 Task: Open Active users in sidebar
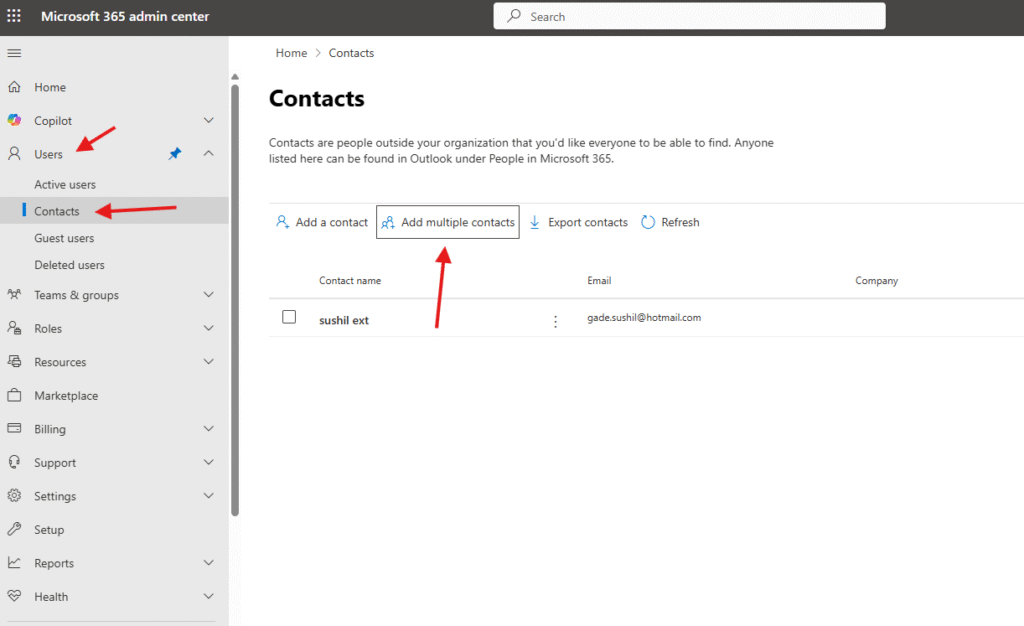click(65, 185)
